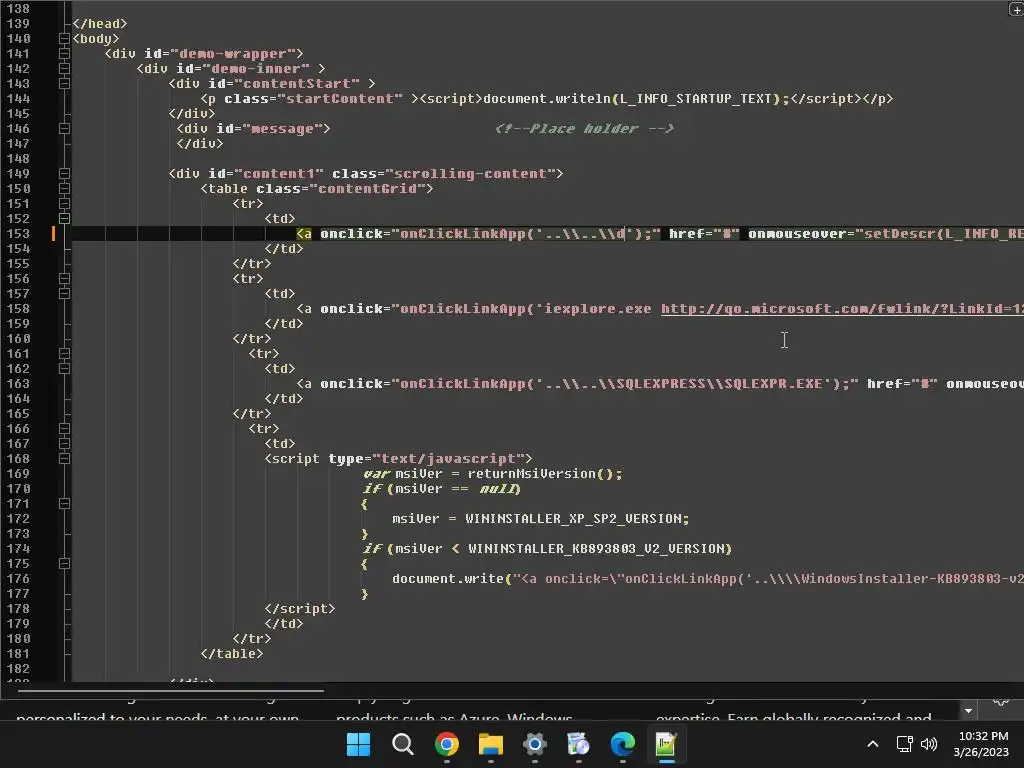Collapse the tr fold at line 161
Screen dimensions: 1024x768
point(64,354)
